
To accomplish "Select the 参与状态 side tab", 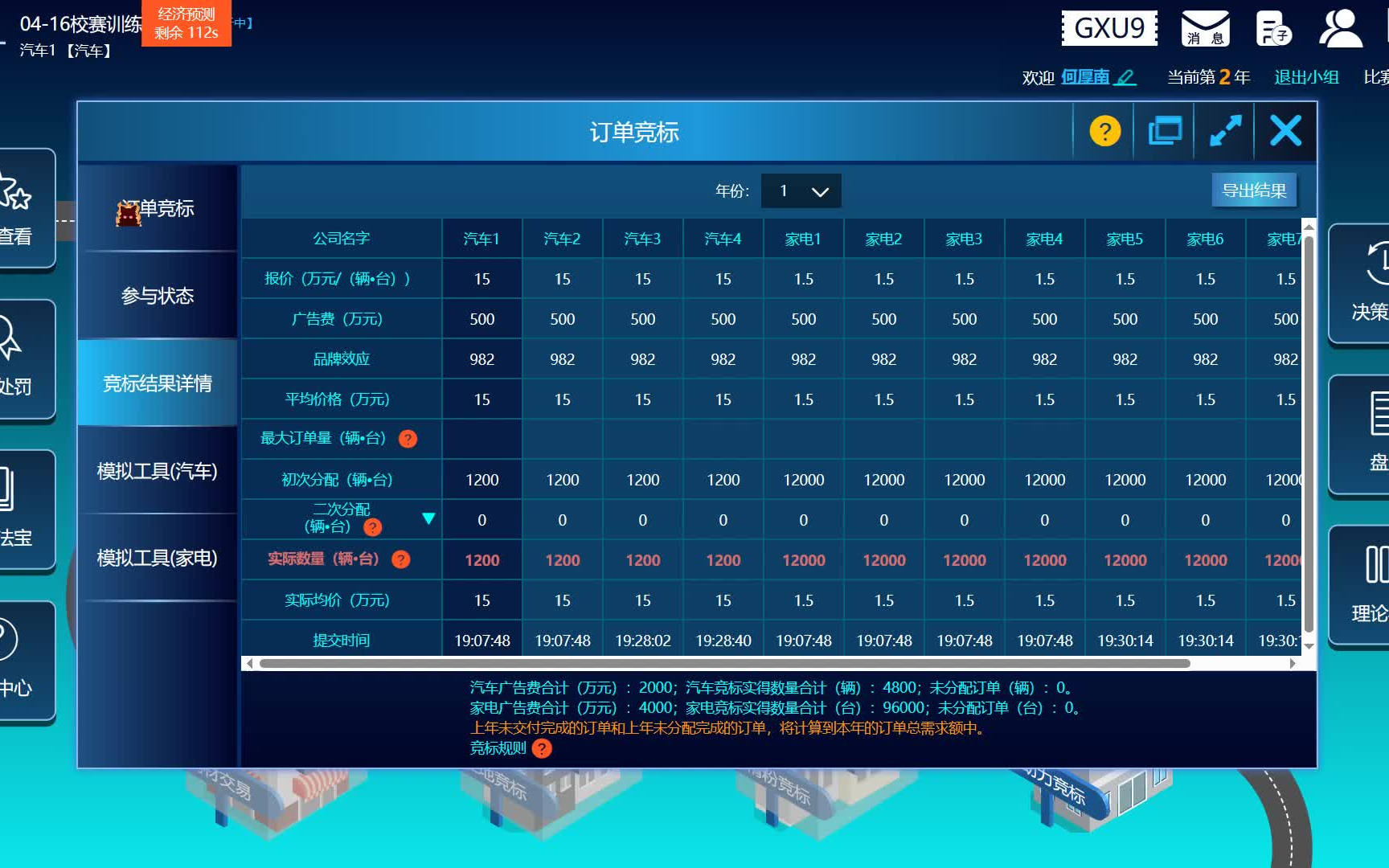I will point(158,296).
